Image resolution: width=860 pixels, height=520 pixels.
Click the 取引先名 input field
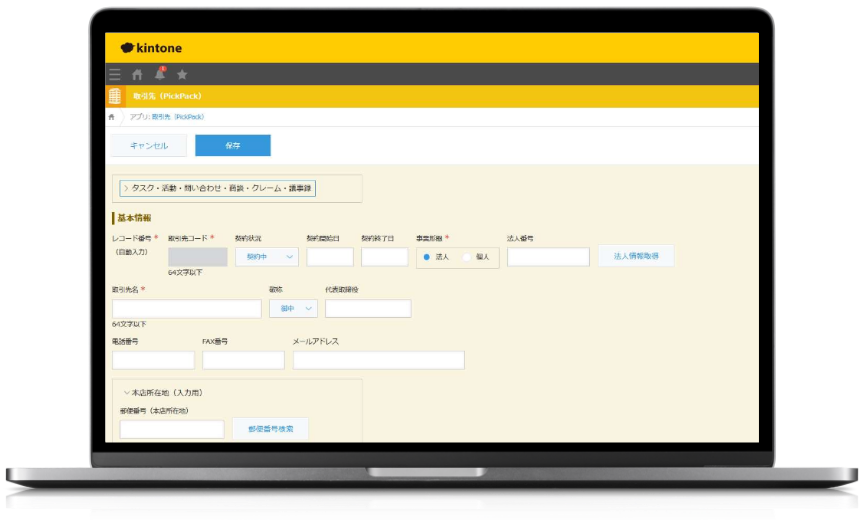pyautogui.click(x=187, y=308)
